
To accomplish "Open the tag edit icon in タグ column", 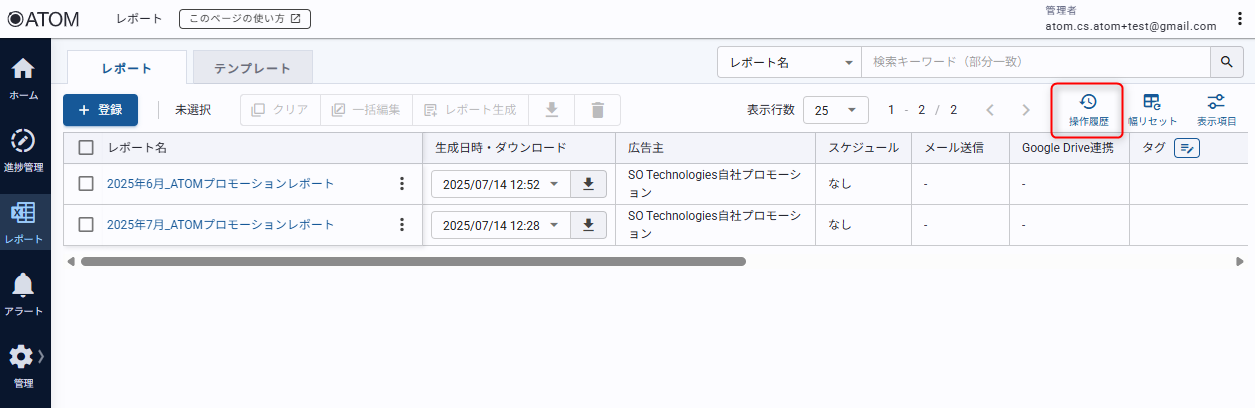I will [1186, 148].
